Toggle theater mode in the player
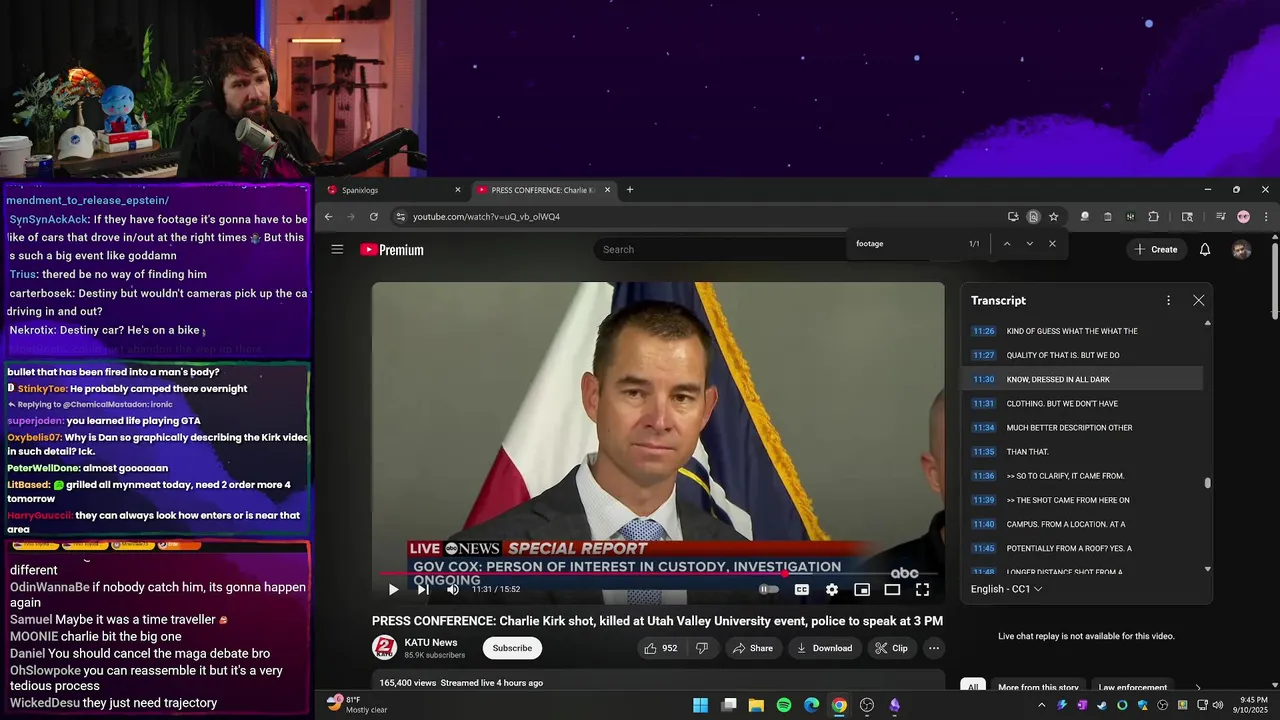The image size is (1280, 720). click(x=892, y=590)
